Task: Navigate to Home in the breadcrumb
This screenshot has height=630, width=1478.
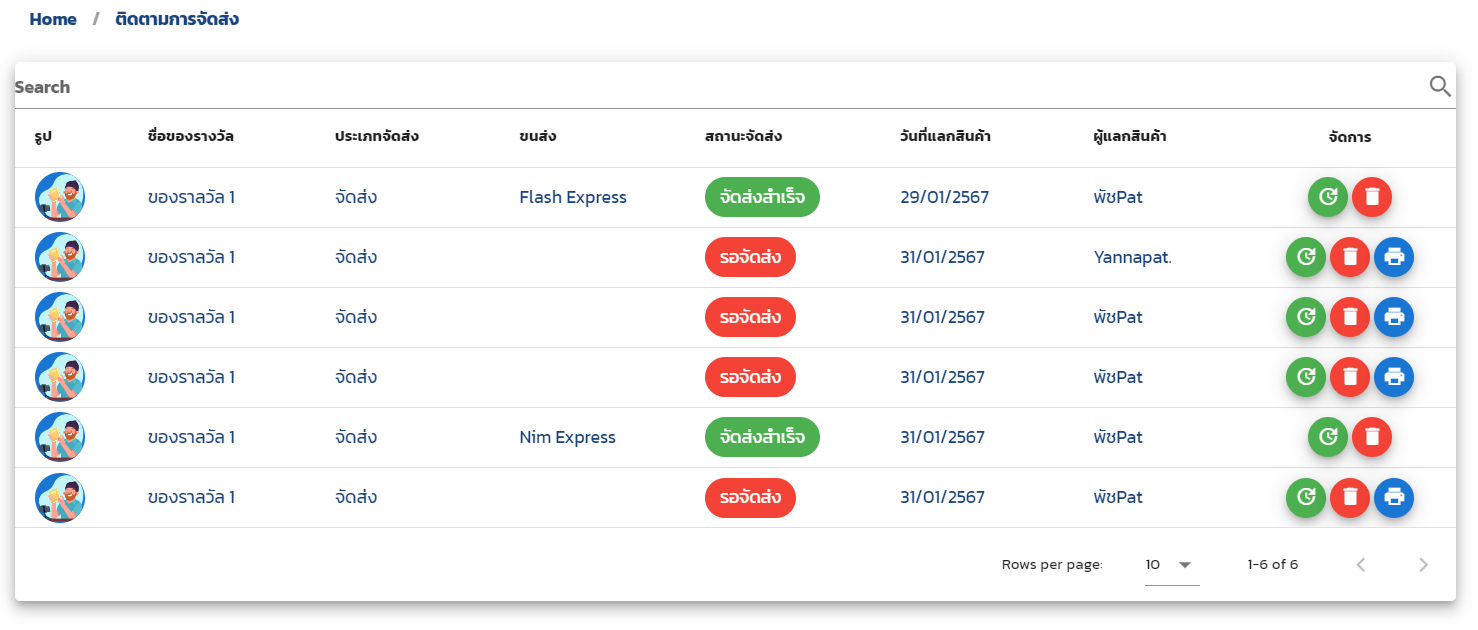Action: [x=53, y=19]
